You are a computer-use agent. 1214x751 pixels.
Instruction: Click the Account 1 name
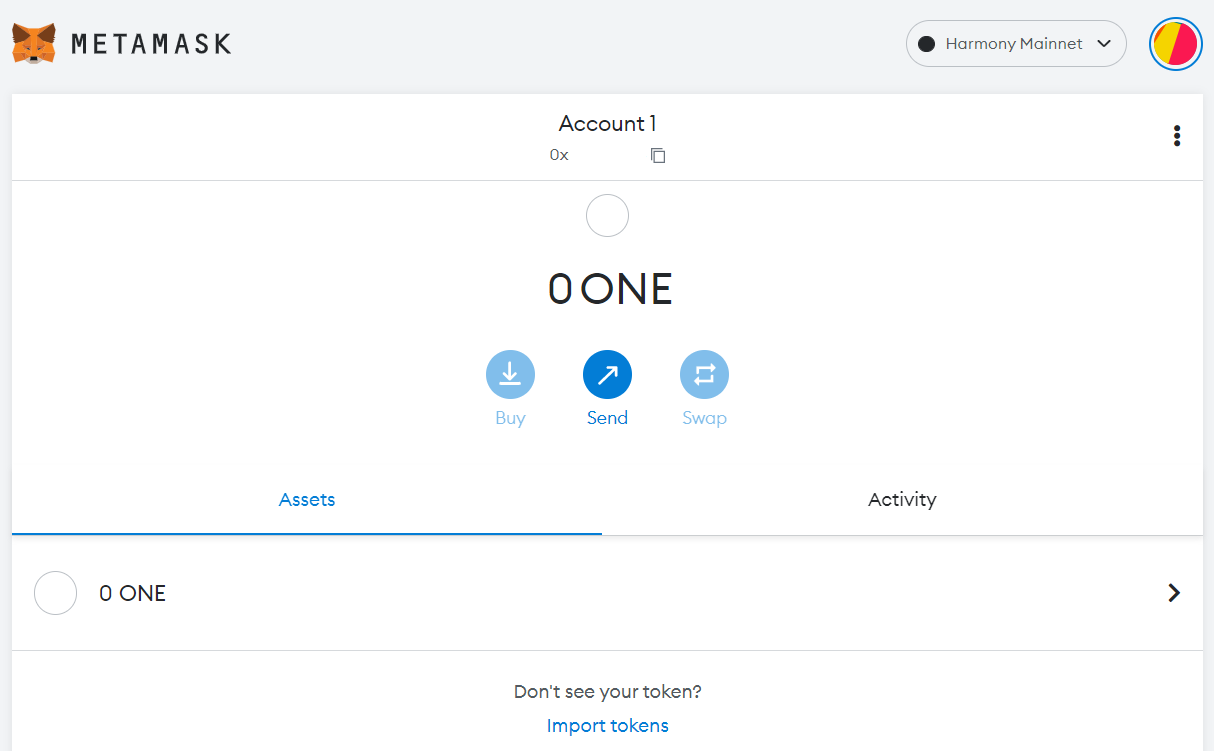click(x=607, y=124)
